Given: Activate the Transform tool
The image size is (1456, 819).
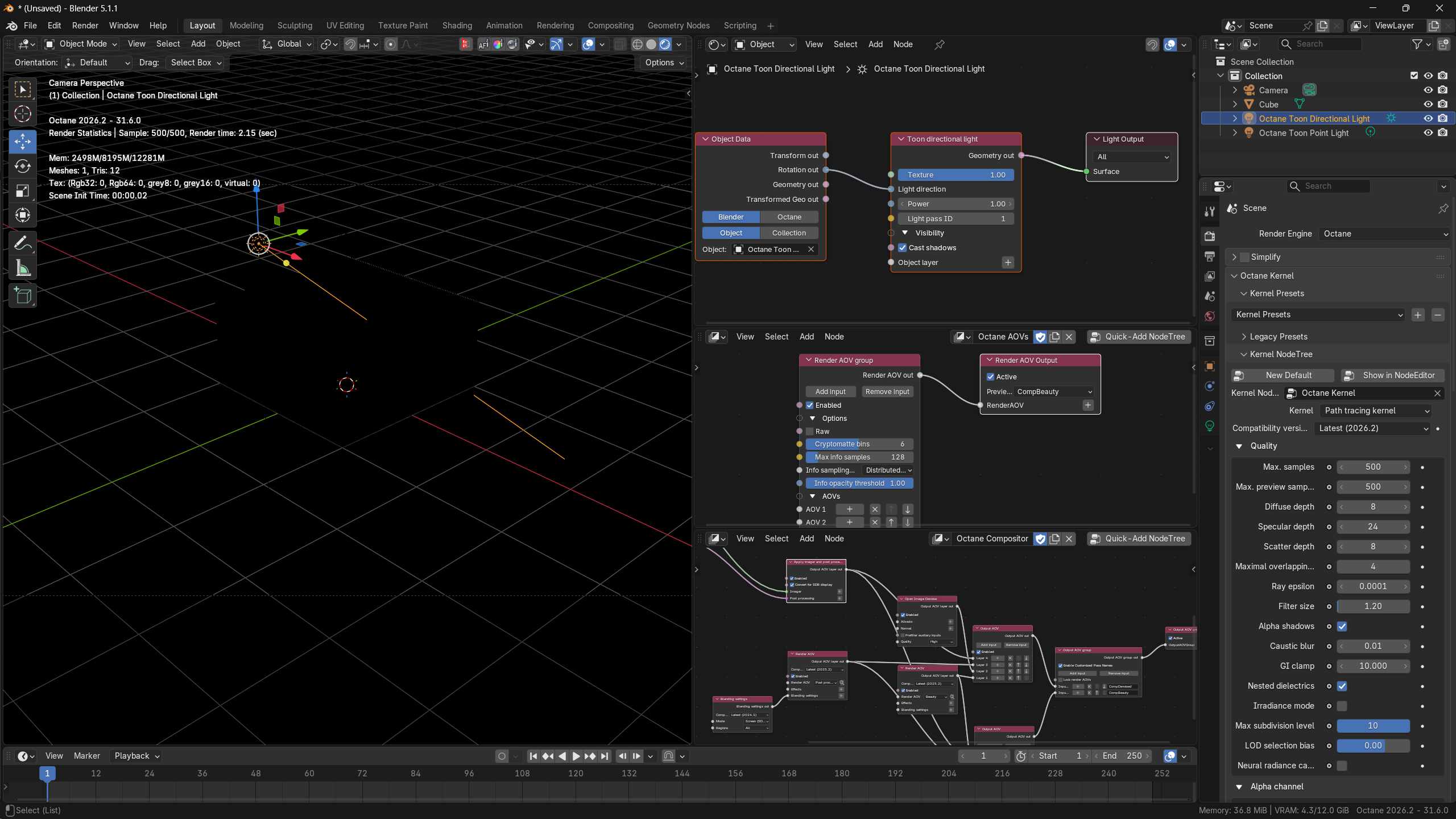Looking at the screenshot, I should [23, 215].
